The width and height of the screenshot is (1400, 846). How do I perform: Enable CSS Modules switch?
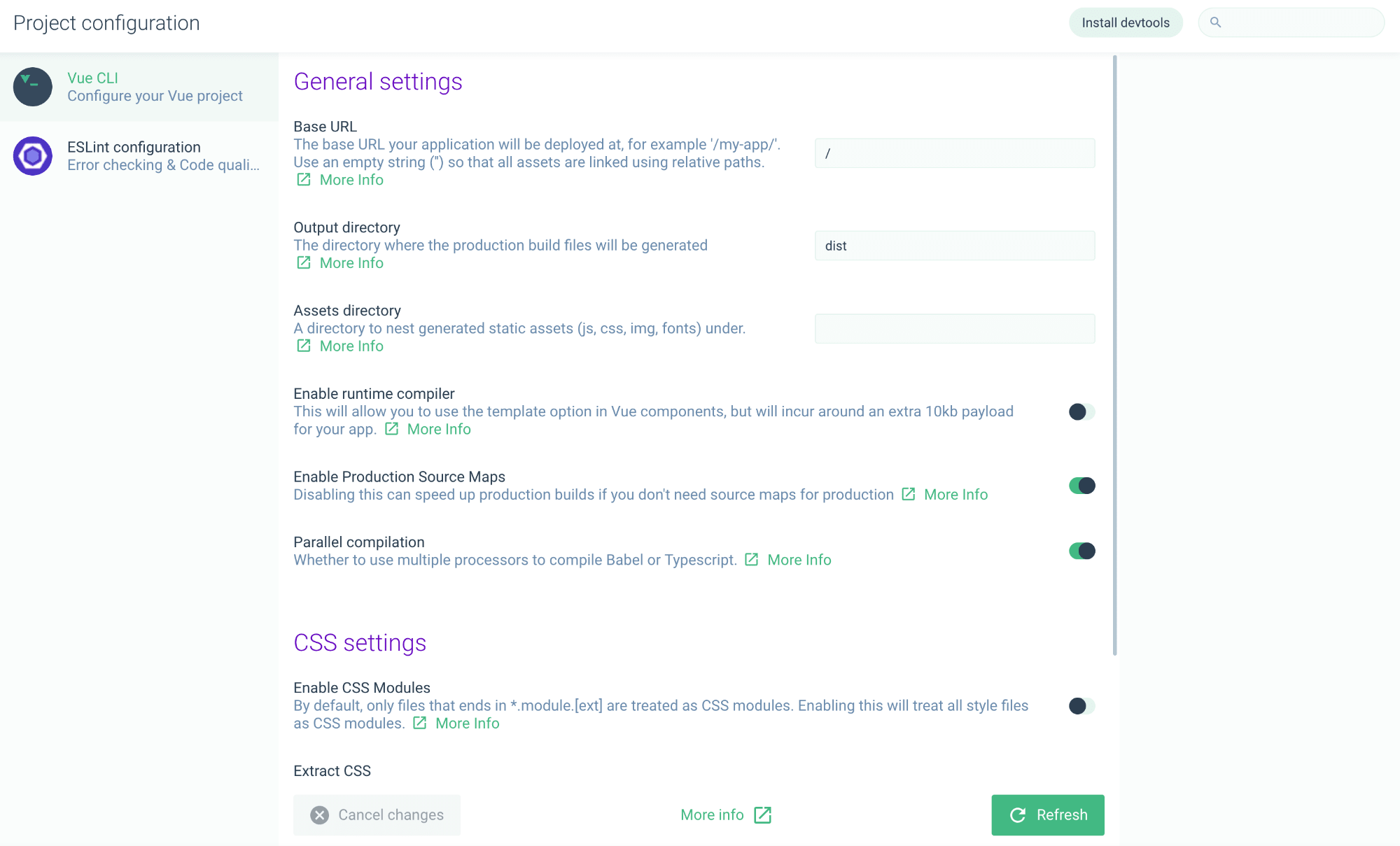tap(1081, 706)
